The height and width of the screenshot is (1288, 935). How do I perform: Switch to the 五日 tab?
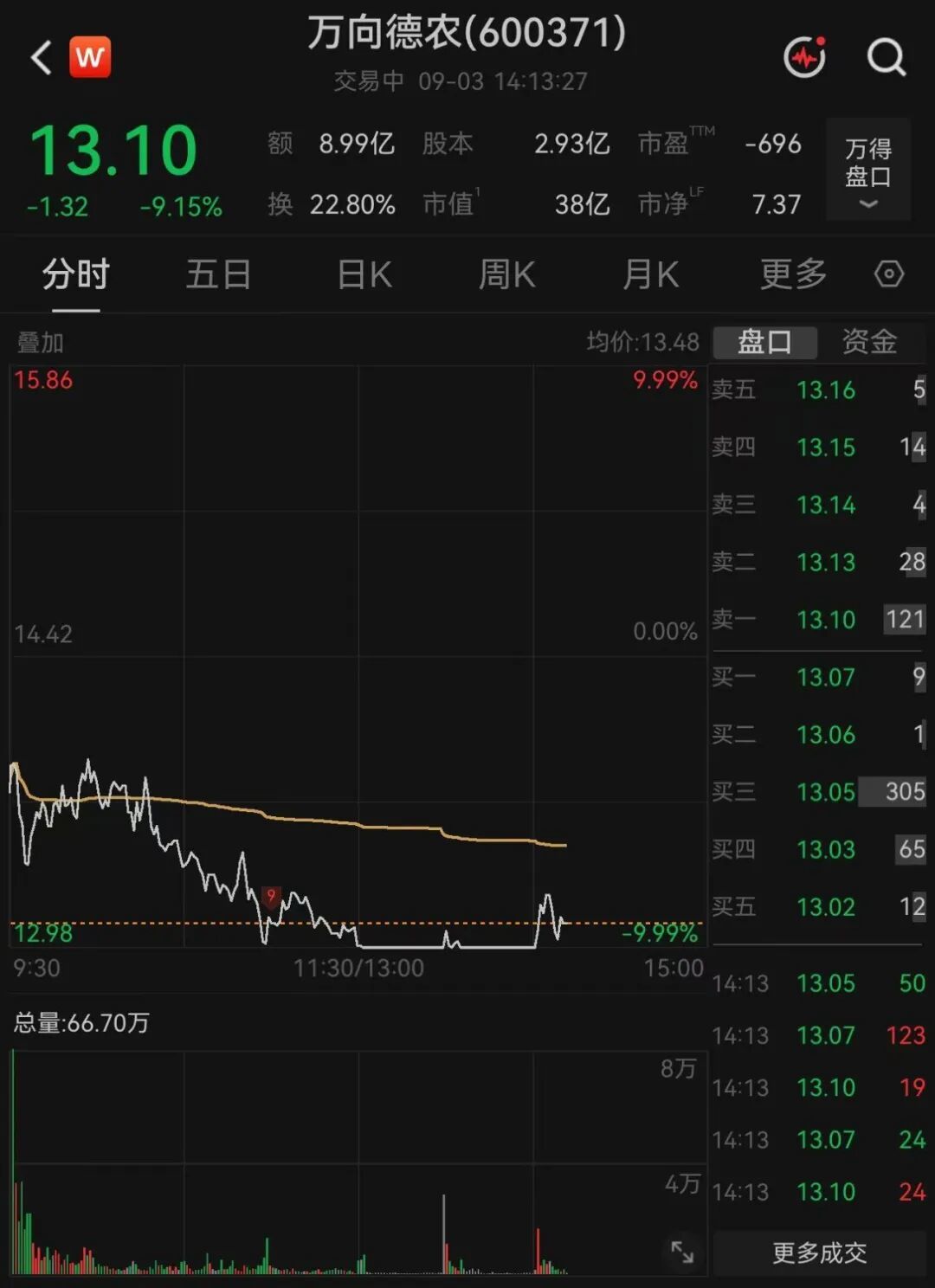[x=218, y=274]
